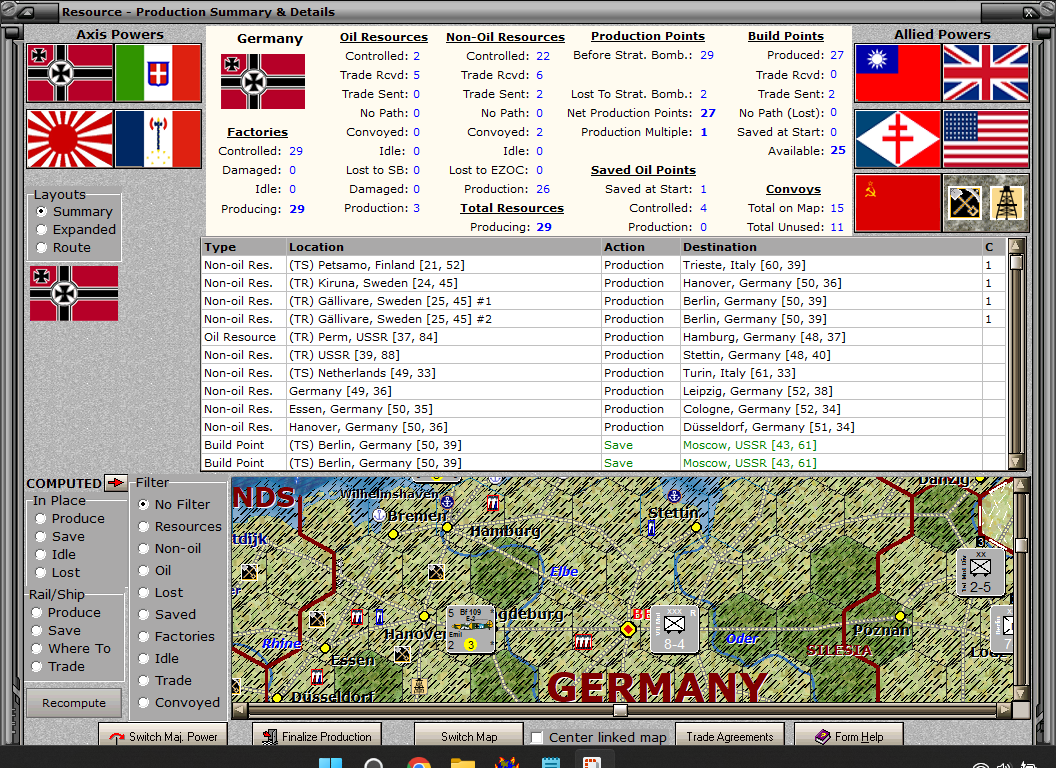The height and width of the screenshot is (768, 1056).
Task: Sort table by Location column header
Action: [x=444, y=247]
